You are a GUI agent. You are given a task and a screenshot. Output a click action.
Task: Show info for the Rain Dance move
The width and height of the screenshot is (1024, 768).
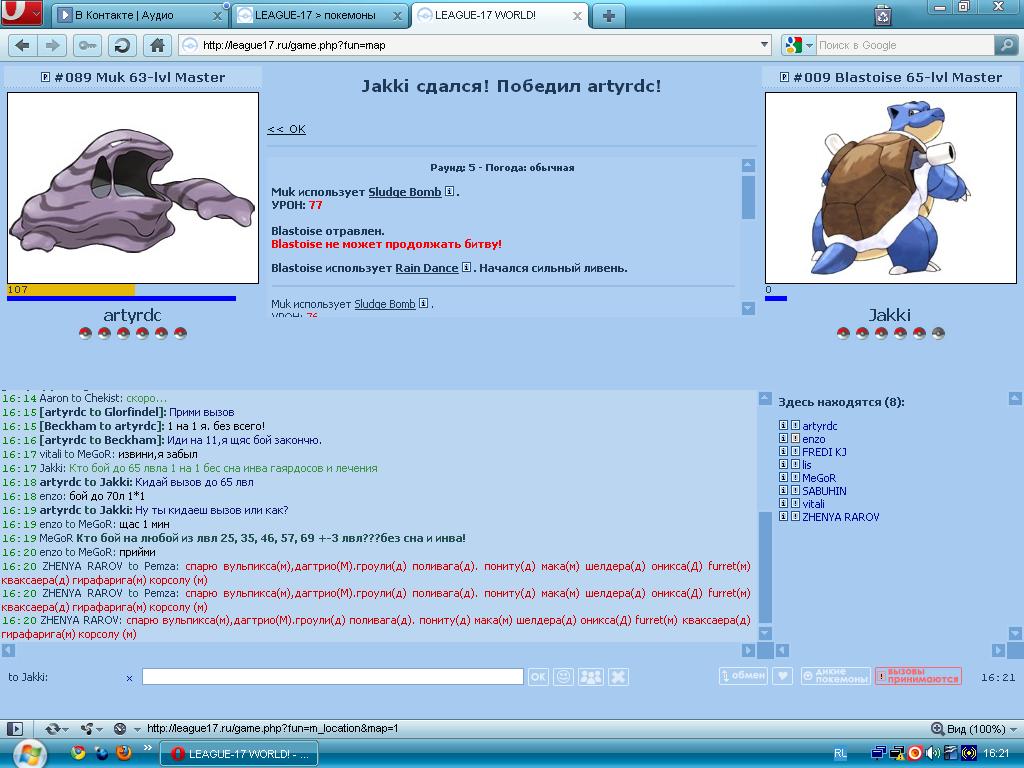[466, 267]
